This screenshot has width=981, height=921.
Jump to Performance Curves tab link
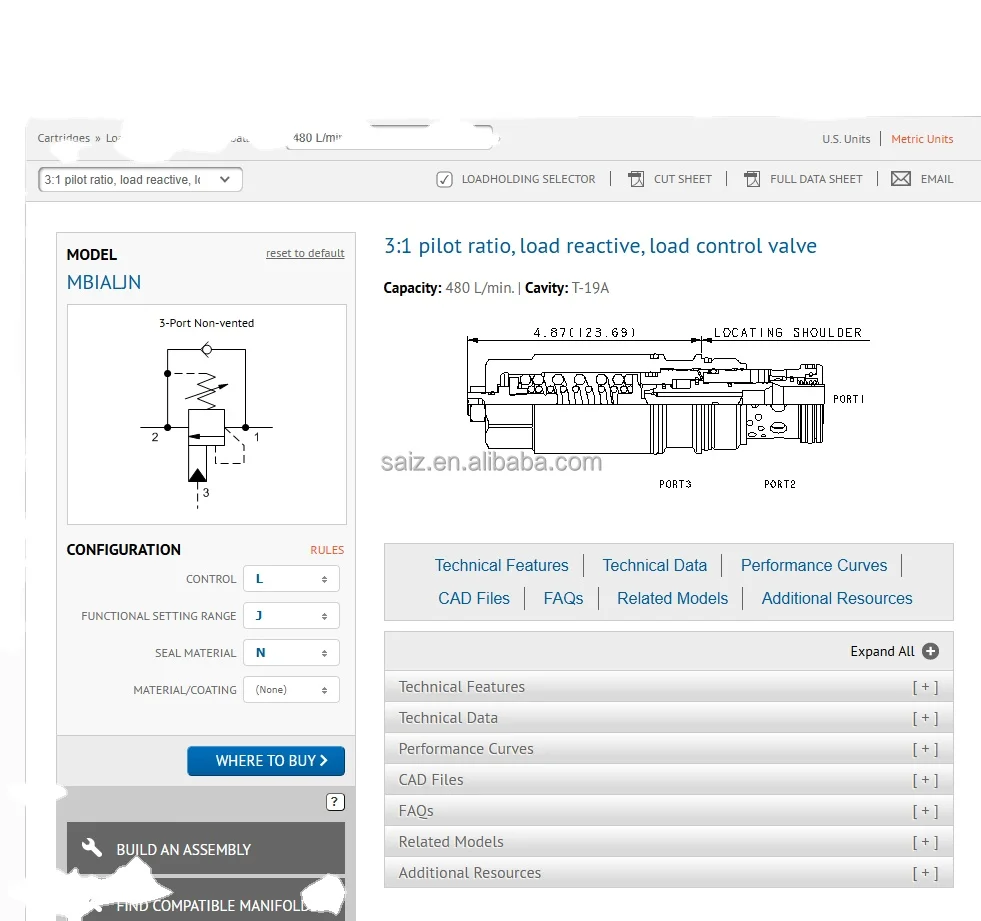coord(814,566)
